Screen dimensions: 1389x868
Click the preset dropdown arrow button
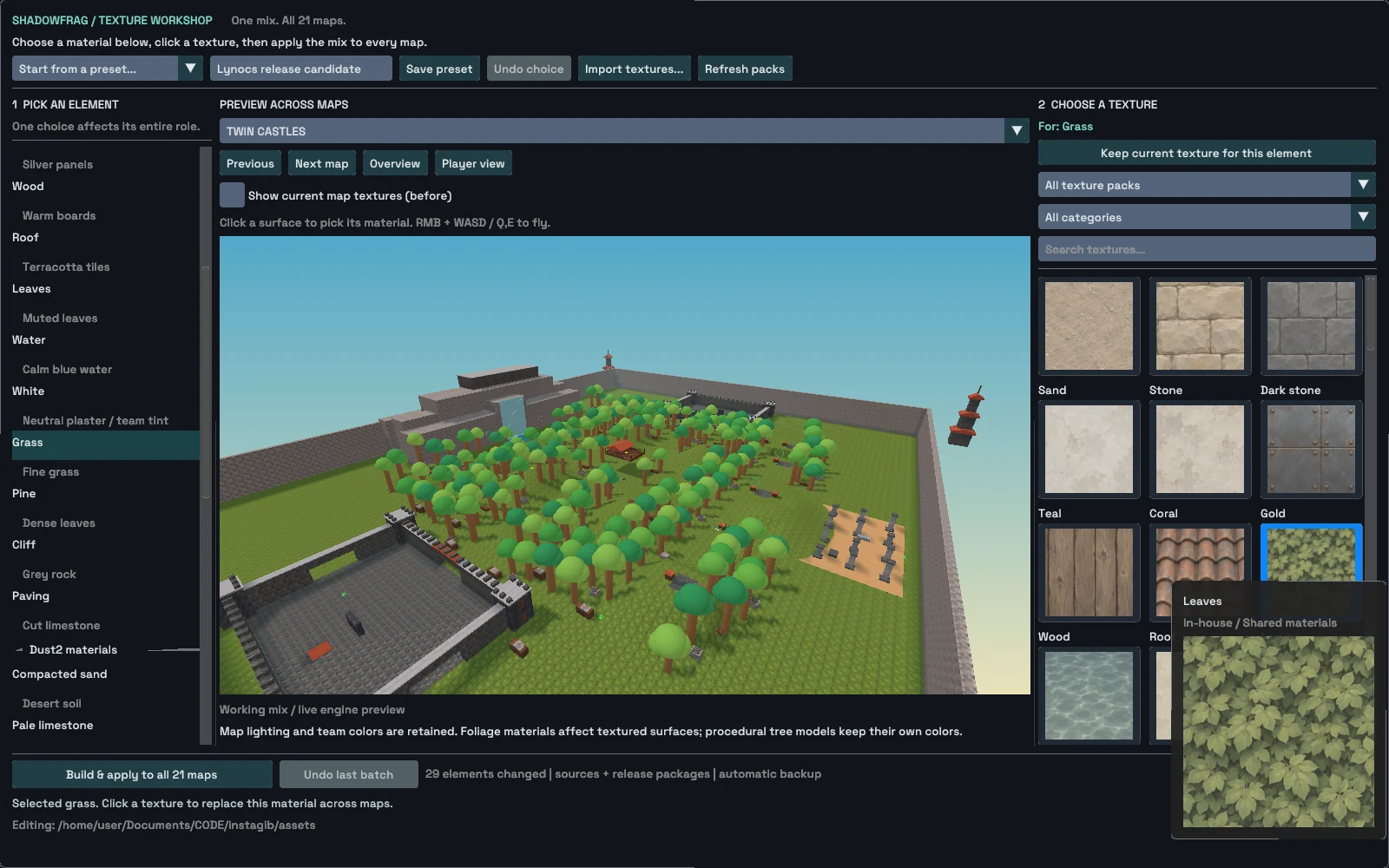click(190, 69)
